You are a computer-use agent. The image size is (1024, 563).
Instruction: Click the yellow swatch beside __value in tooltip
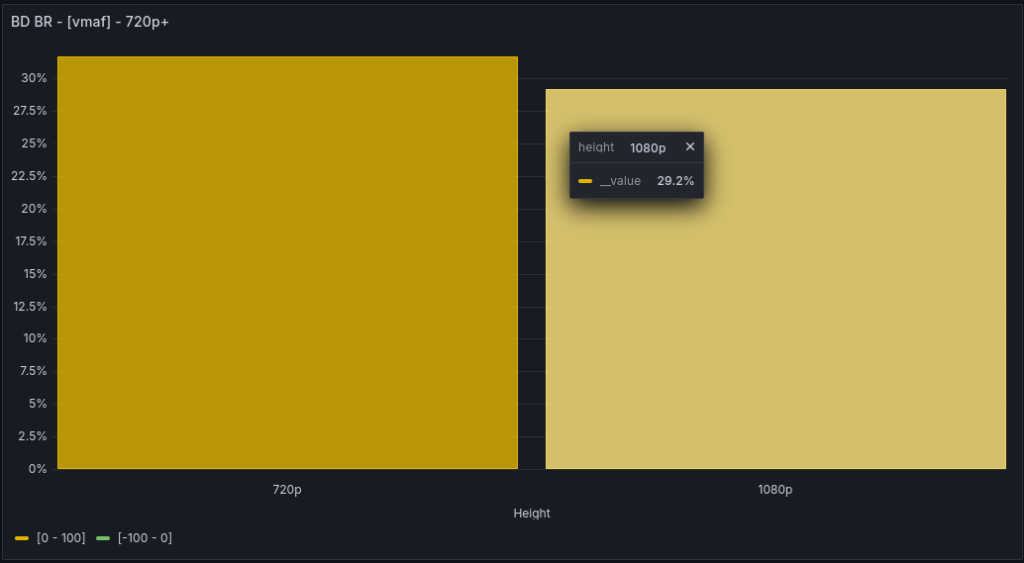point(585,181)
